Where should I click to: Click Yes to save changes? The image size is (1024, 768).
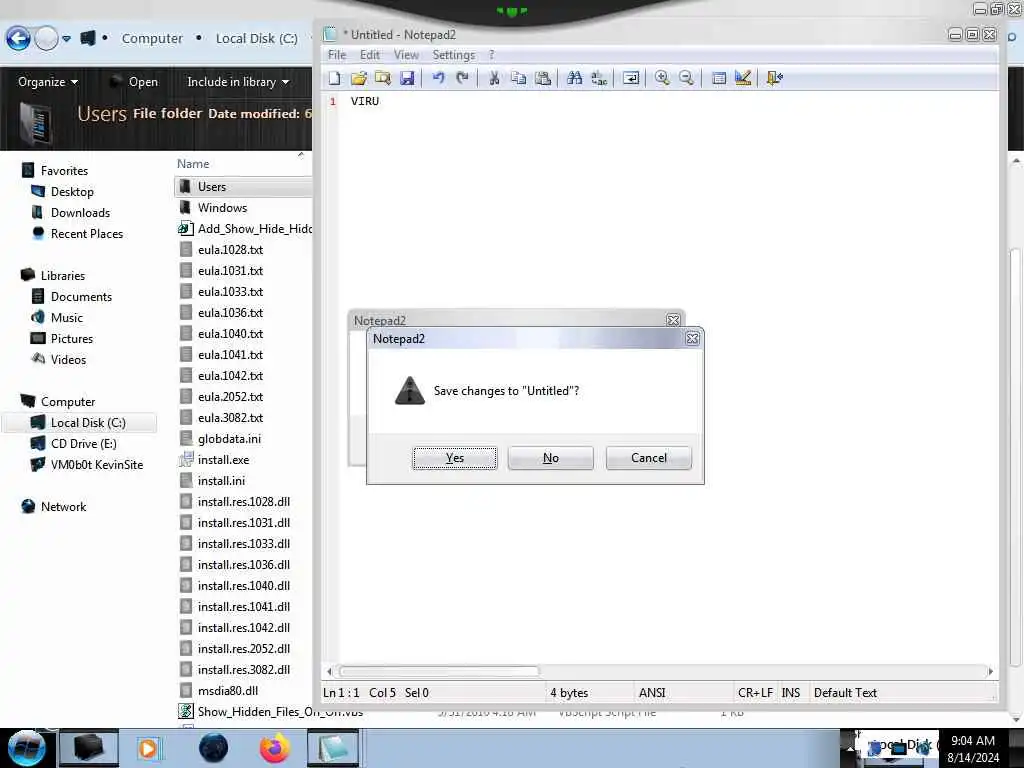coord(455,458)
